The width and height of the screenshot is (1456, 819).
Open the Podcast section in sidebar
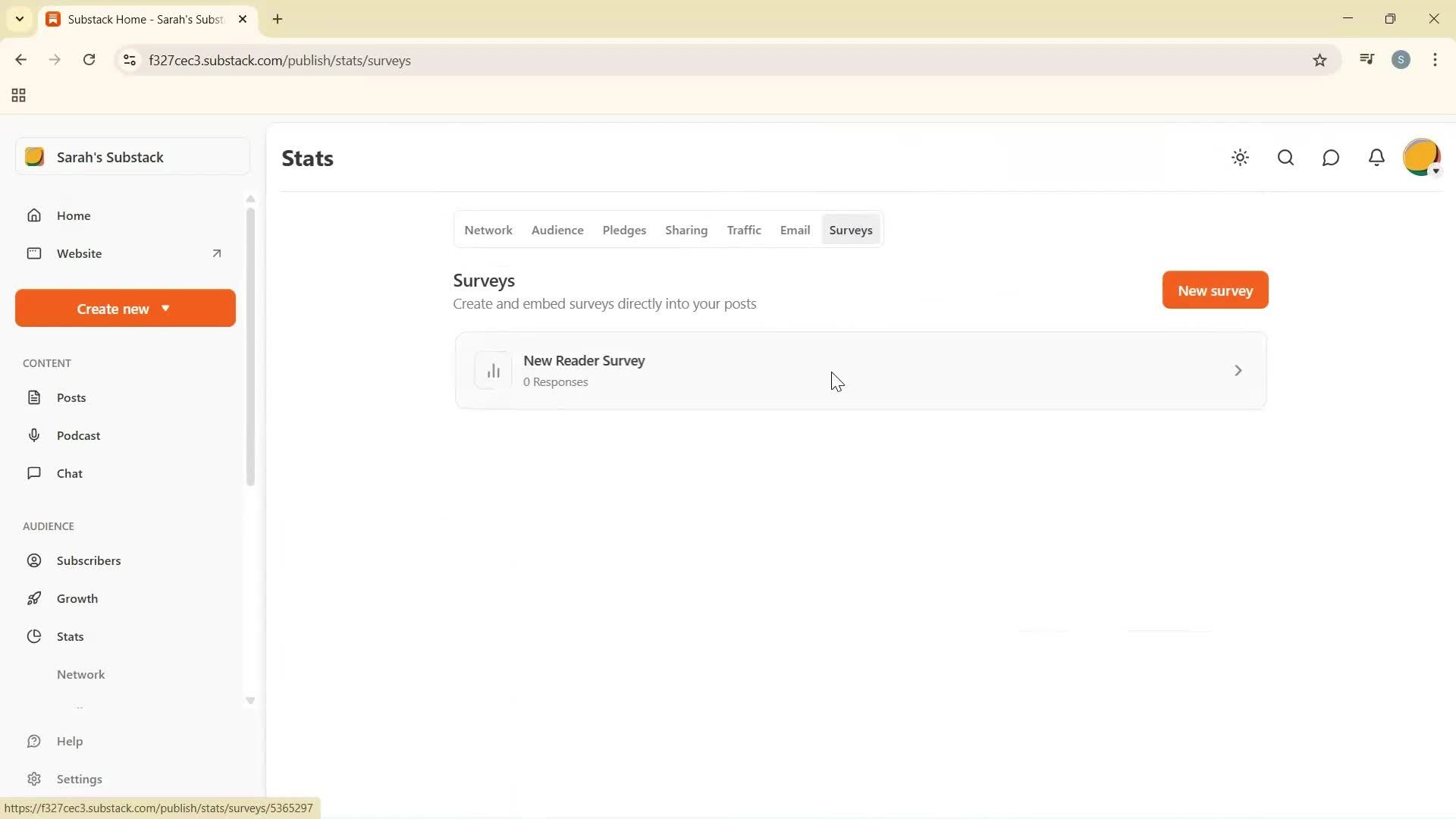point(79,435)
